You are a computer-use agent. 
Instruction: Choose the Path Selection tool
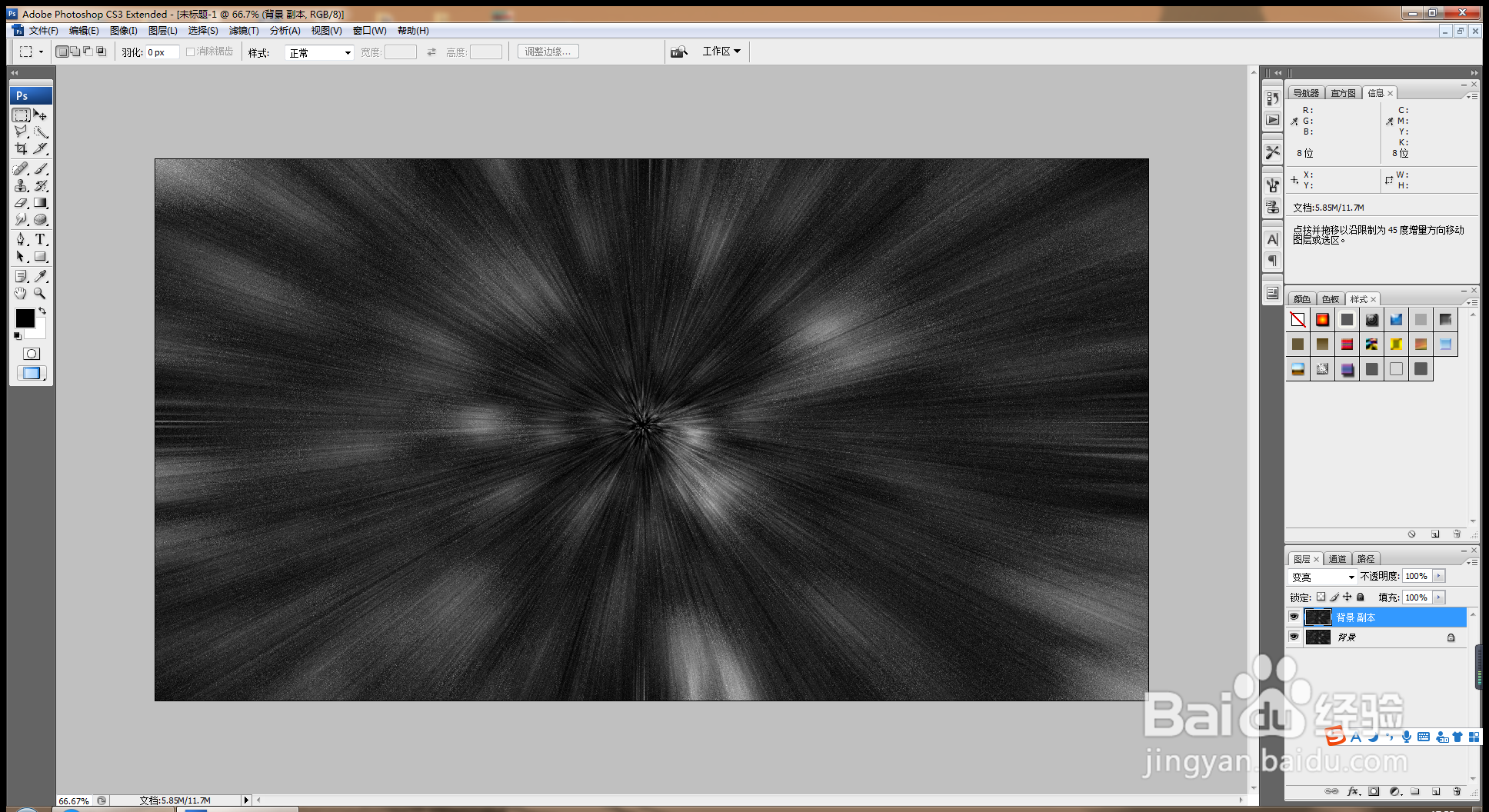pyautogui.click(x=22, y=256)
